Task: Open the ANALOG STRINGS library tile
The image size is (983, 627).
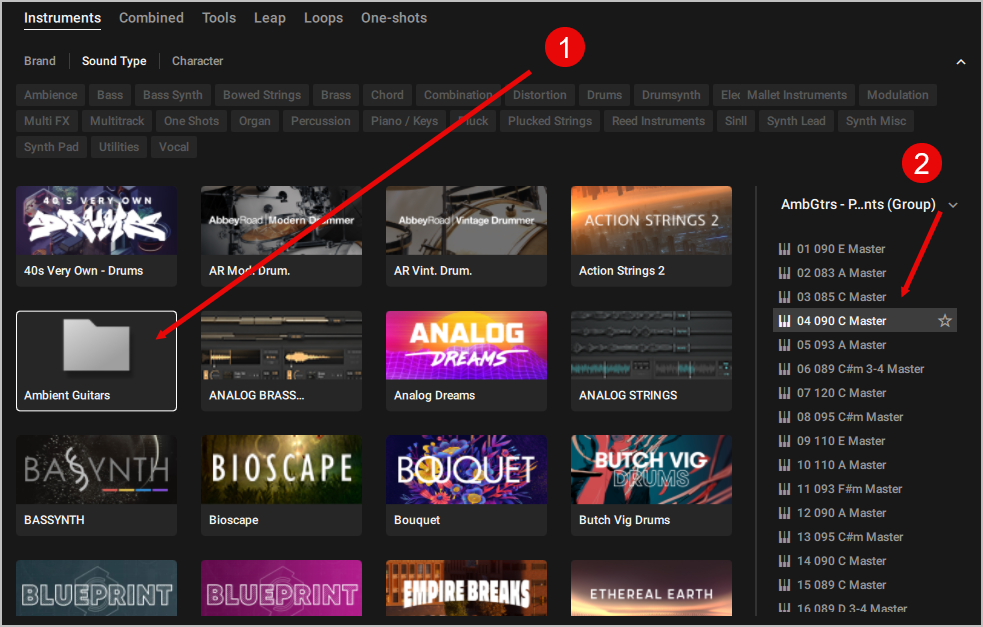Action: point(651,361)
